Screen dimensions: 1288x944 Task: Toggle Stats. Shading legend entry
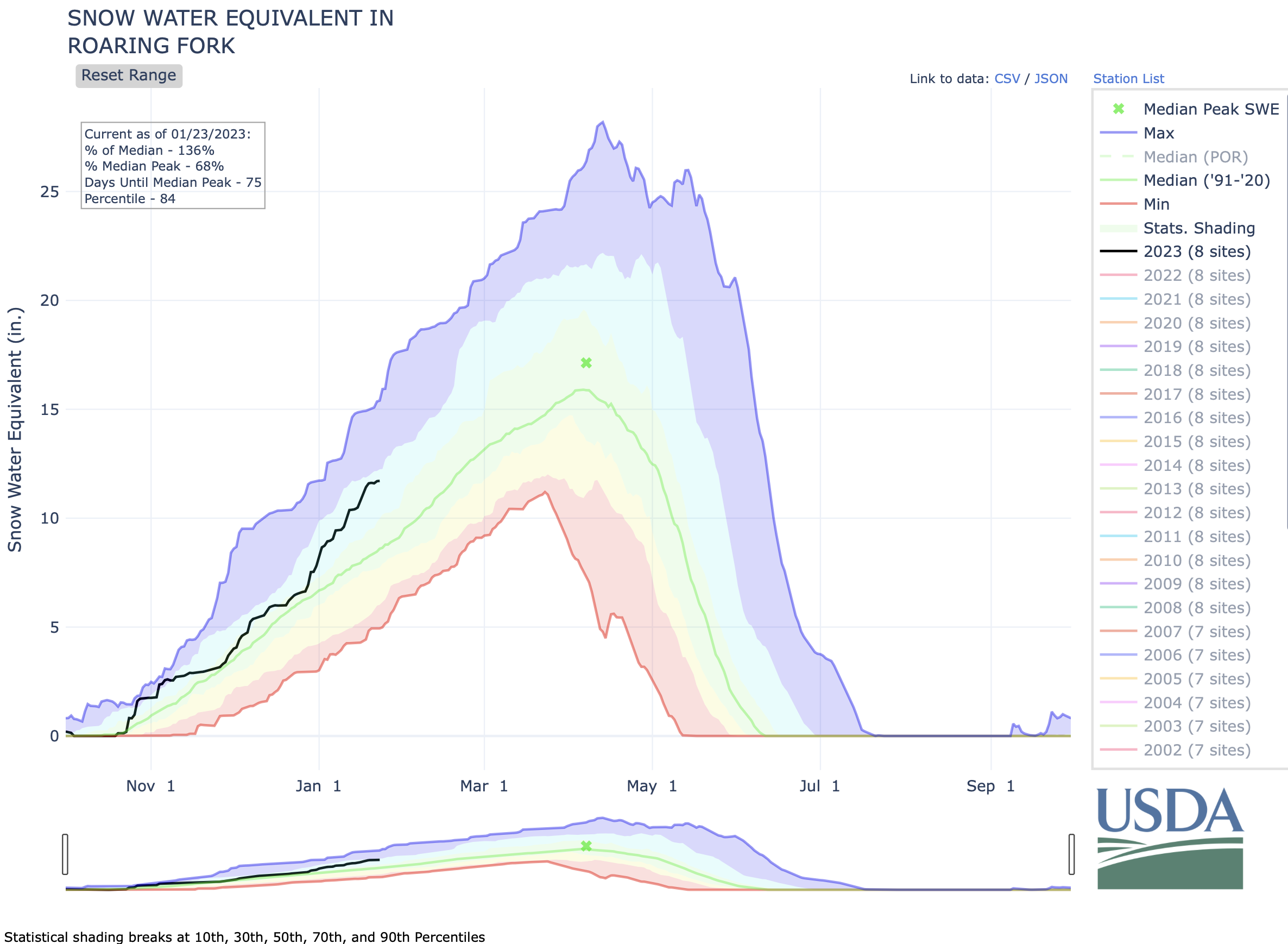(1198, 228)
